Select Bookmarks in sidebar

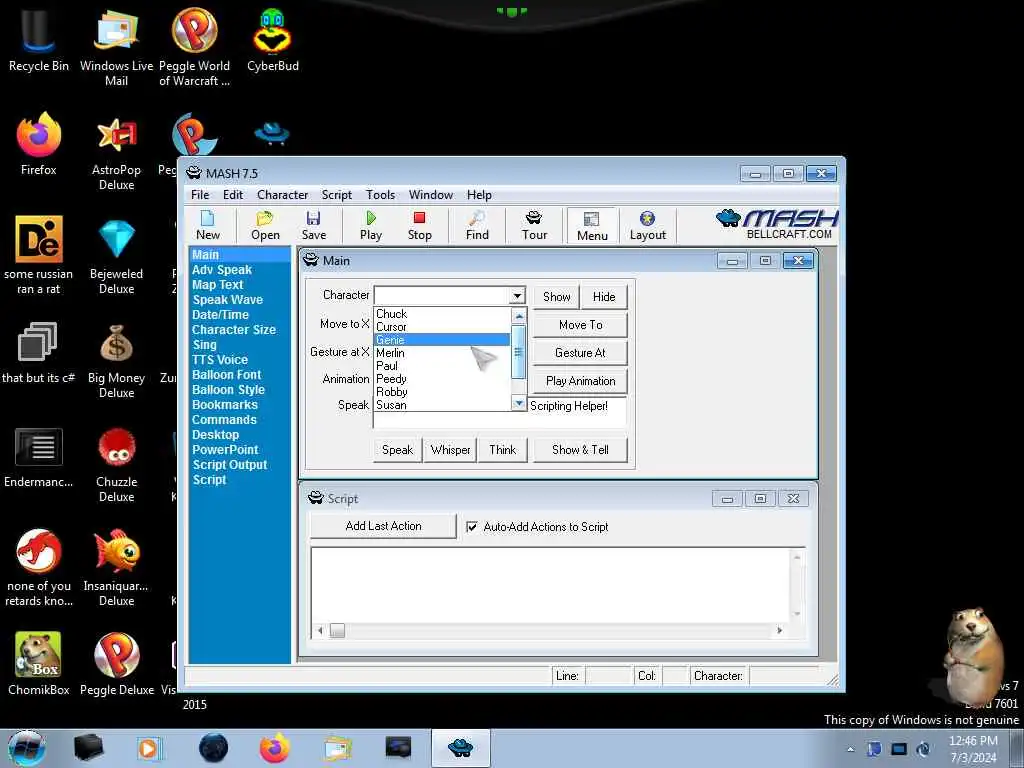[225, 405]
